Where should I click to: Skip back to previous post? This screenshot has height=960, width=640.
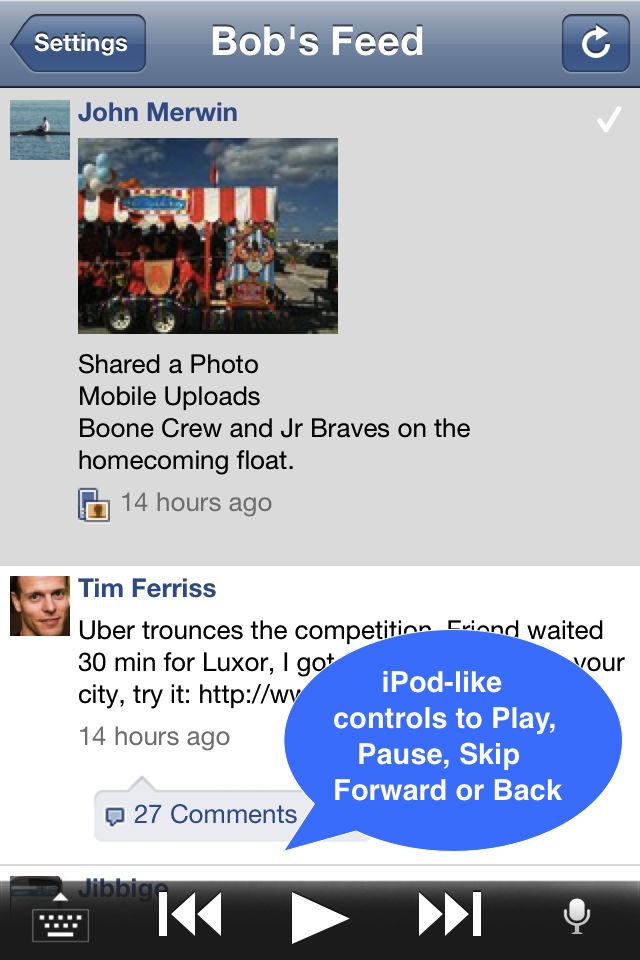pyautogui.click(x=190, y=914)
